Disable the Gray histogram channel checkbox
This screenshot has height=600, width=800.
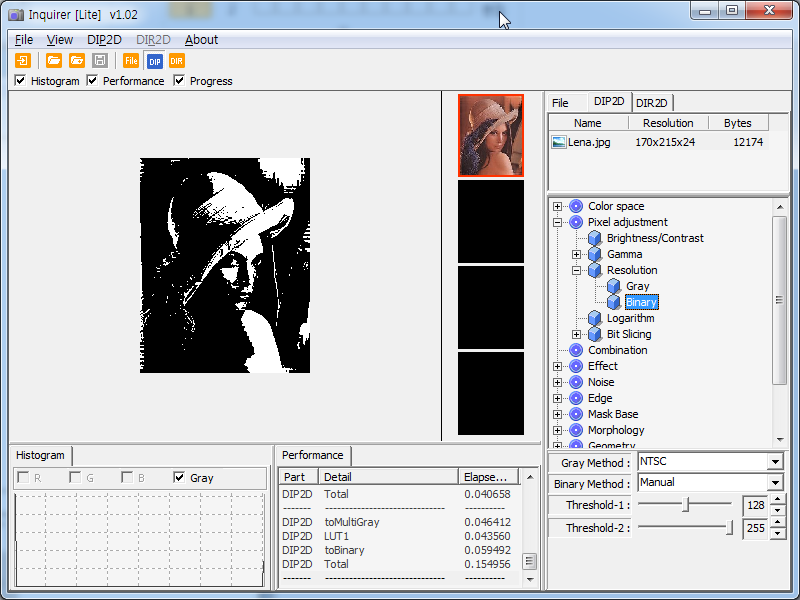(x=179, y=478)
